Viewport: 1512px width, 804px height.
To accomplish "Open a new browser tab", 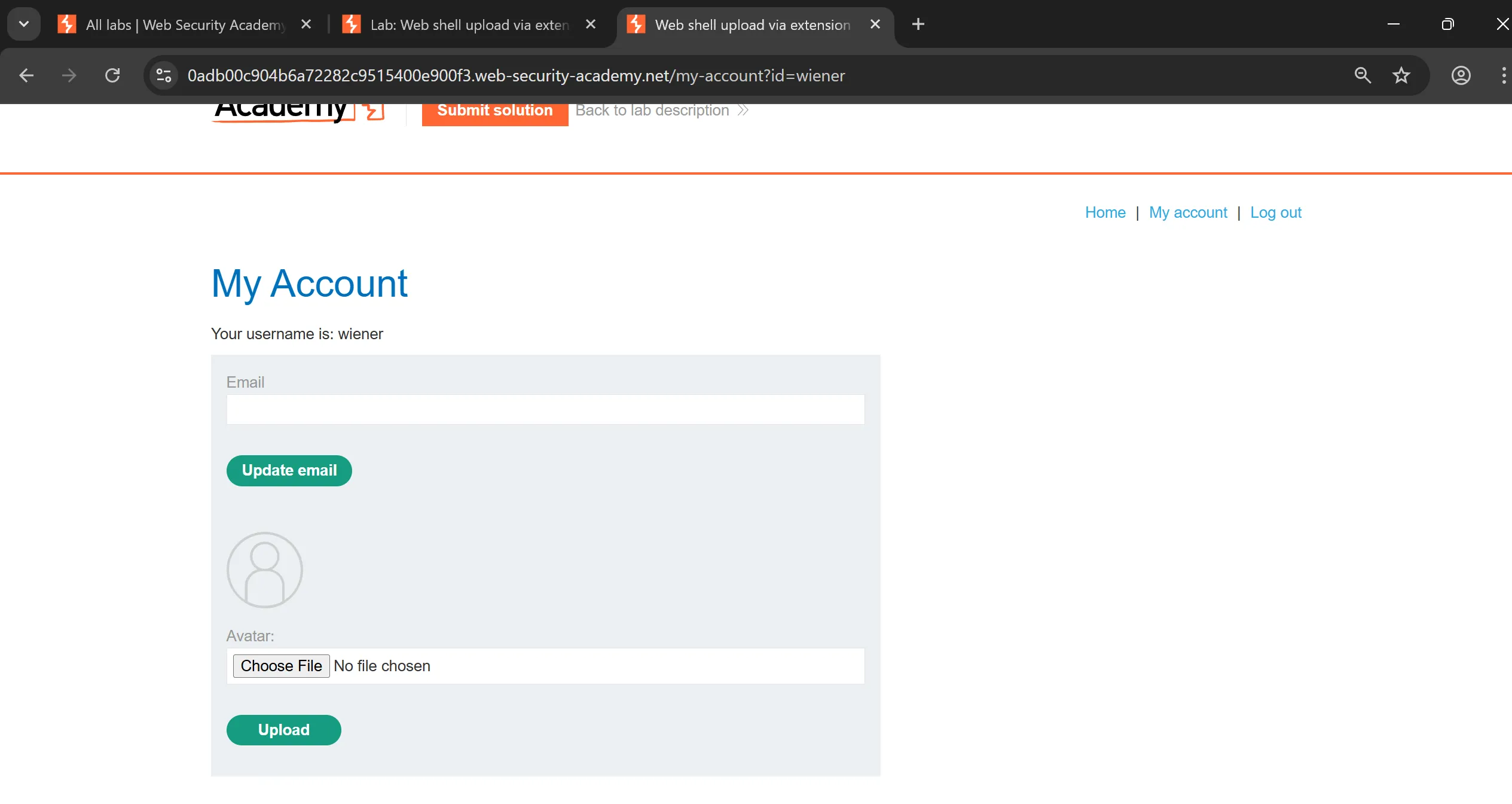I will pos(918,25).
